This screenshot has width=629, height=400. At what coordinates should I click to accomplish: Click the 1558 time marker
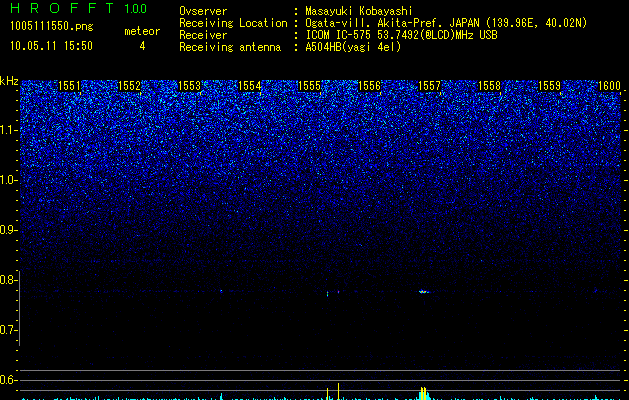coord(489,86)
